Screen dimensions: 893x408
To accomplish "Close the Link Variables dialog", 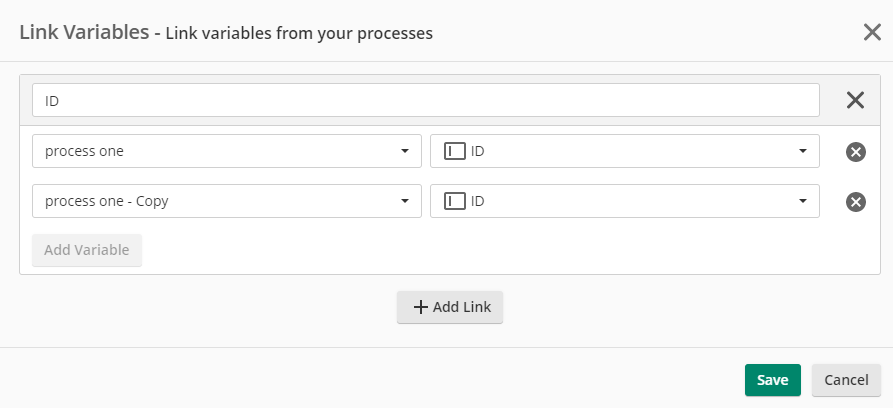I will (x=872, y=32).
